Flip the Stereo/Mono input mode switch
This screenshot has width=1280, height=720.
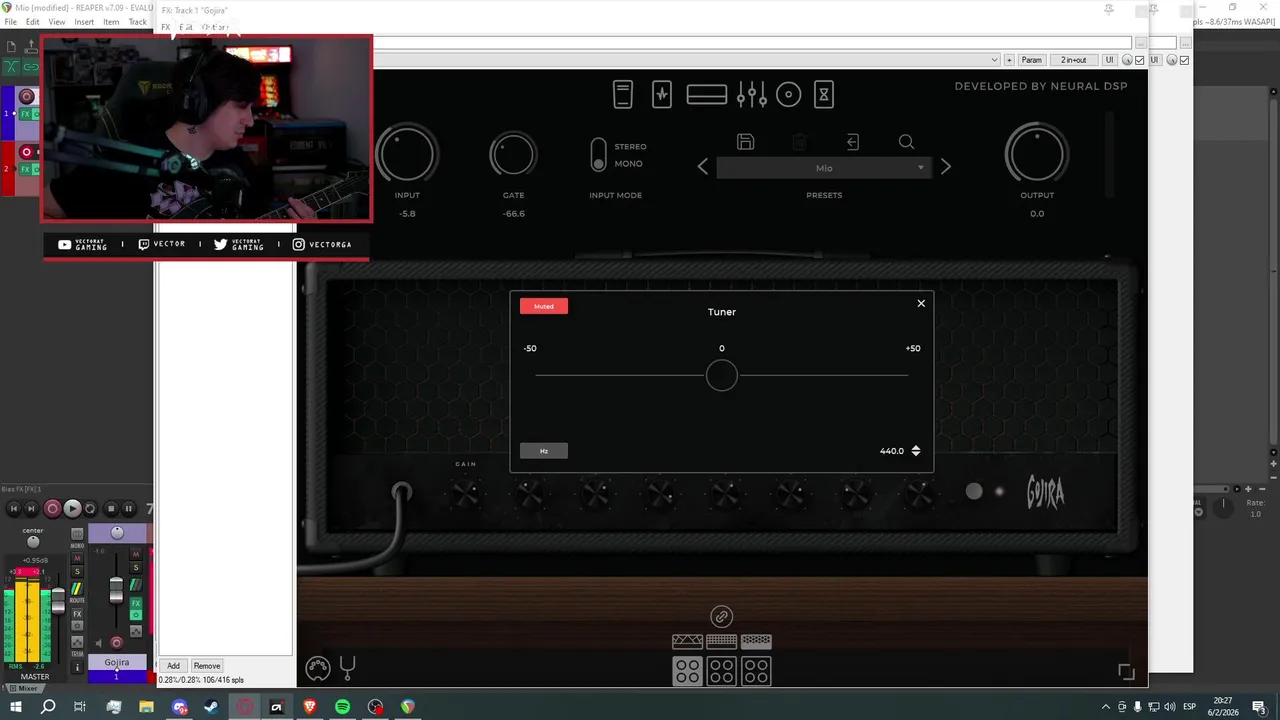pyautogui.click(x=598, y=155)
